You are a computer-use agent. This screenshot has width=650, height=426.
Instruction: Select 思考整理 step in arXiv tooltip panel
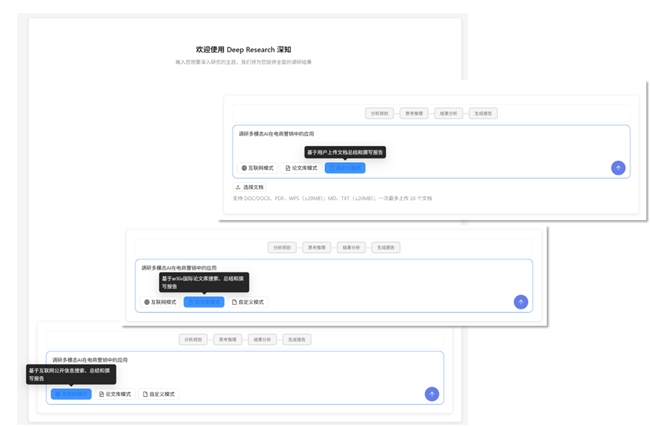pos(316,247)
